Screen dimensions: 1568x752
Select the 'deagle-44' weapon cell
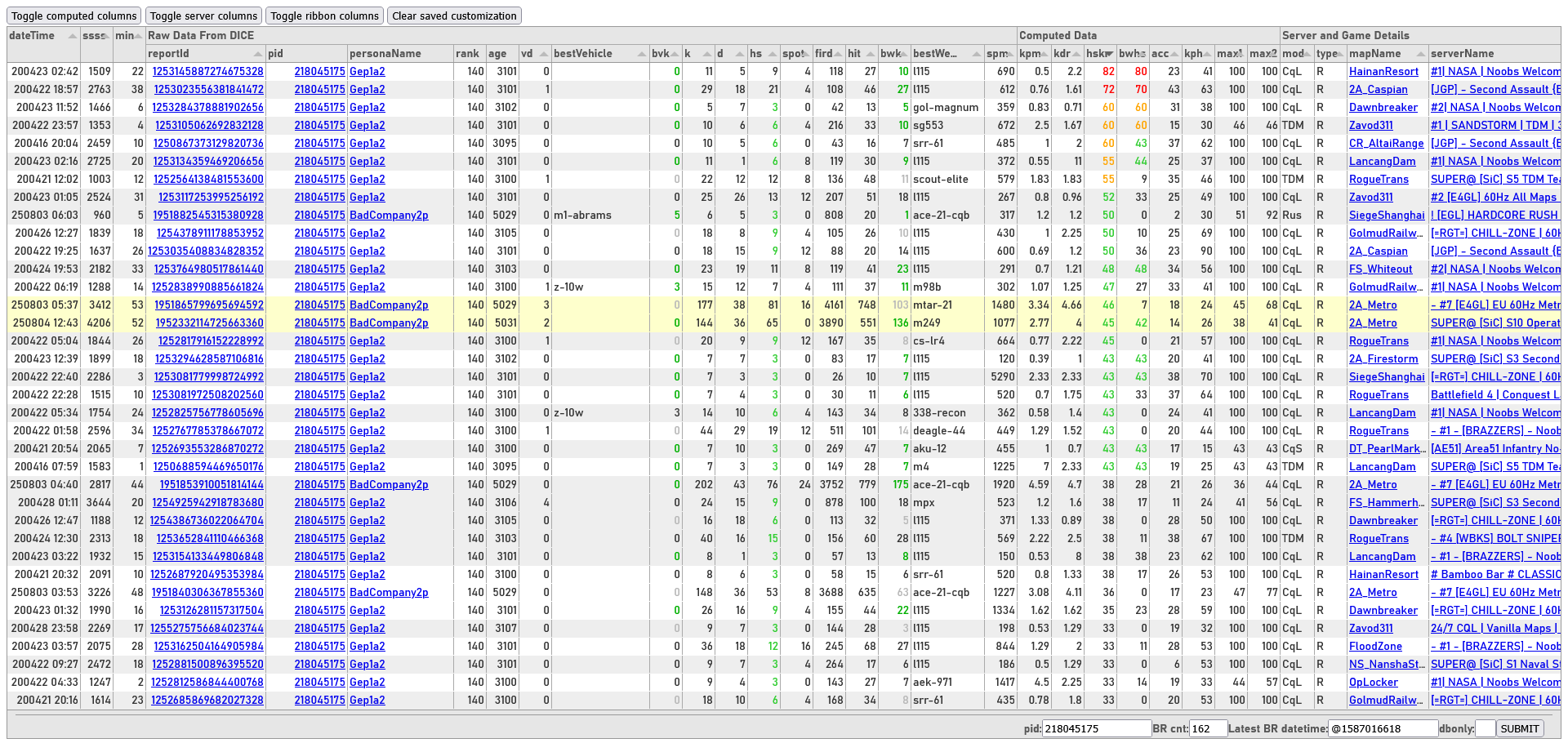pyautogui.click(x=947, y=431)
